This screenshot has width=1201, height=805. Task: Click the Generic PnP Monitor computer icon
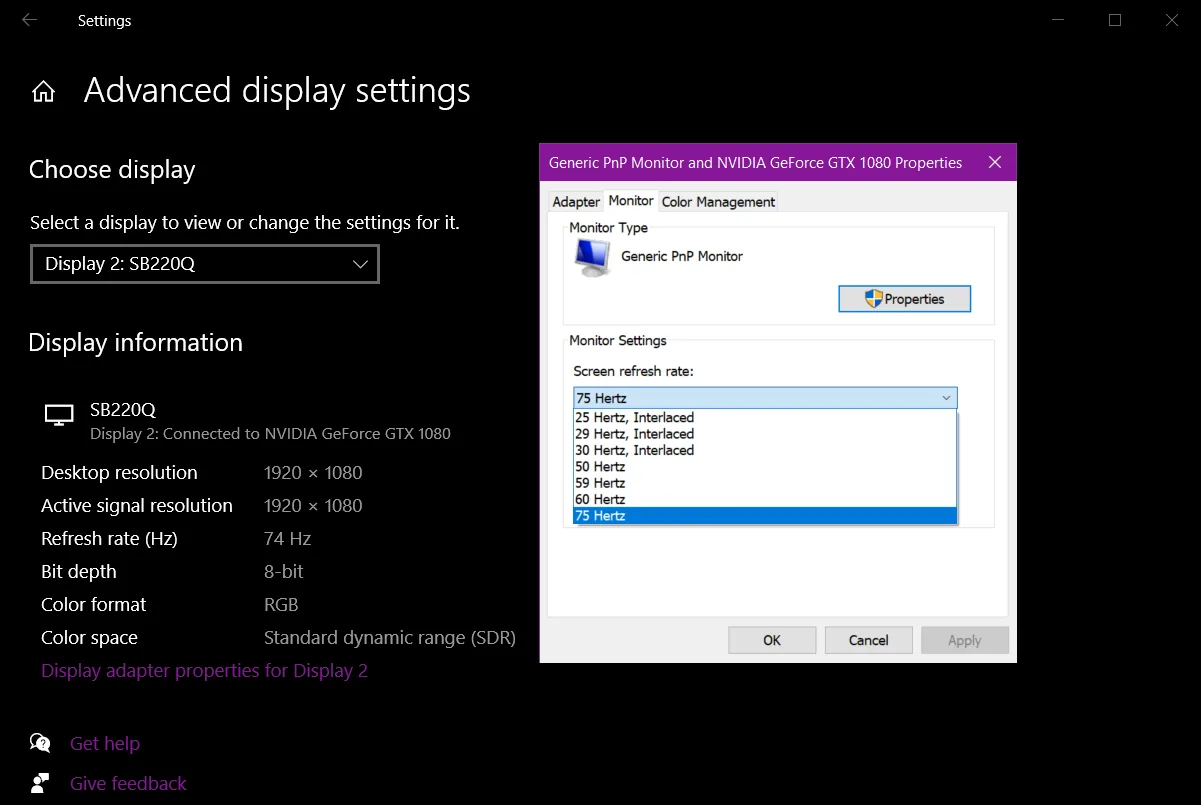tap(590, 257)
